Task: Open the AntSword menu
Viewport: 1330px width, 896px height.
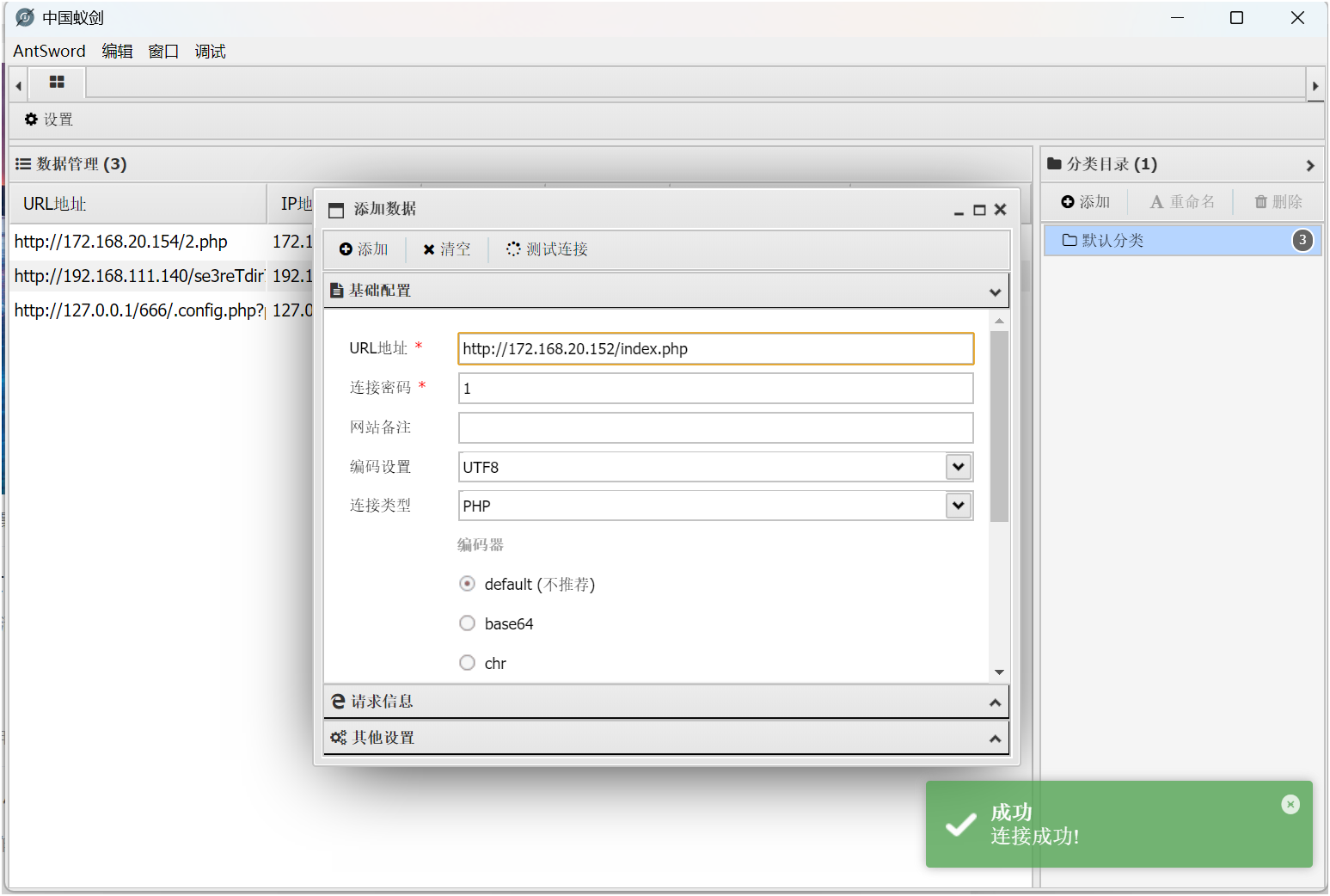Action: [x=49, y=51]
